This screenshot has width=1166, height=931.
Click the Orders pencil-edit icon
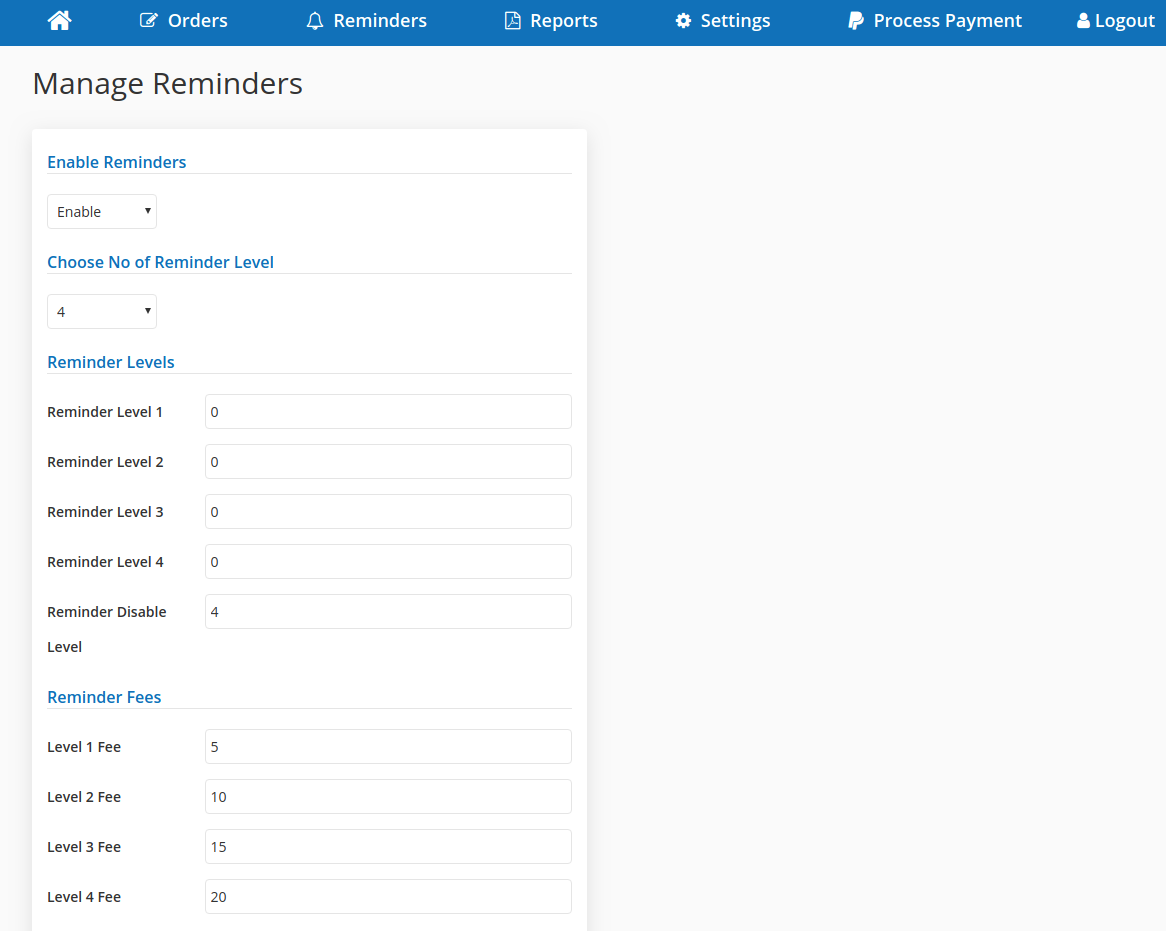click(149, 21)
